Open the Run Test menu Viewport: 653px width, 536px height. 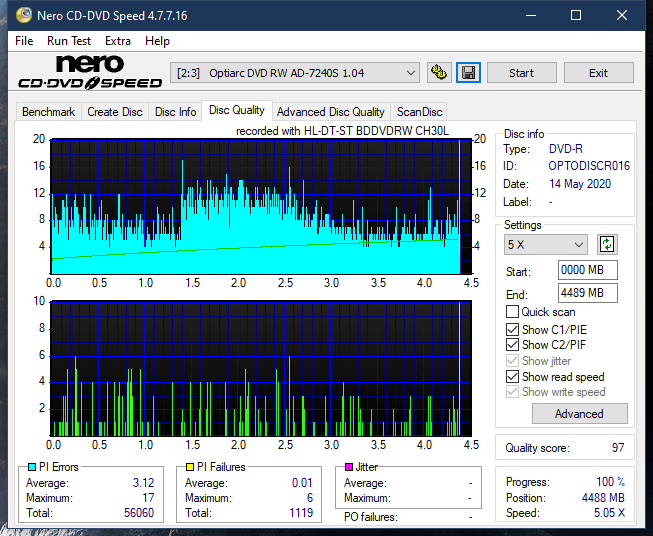[69, 41]
